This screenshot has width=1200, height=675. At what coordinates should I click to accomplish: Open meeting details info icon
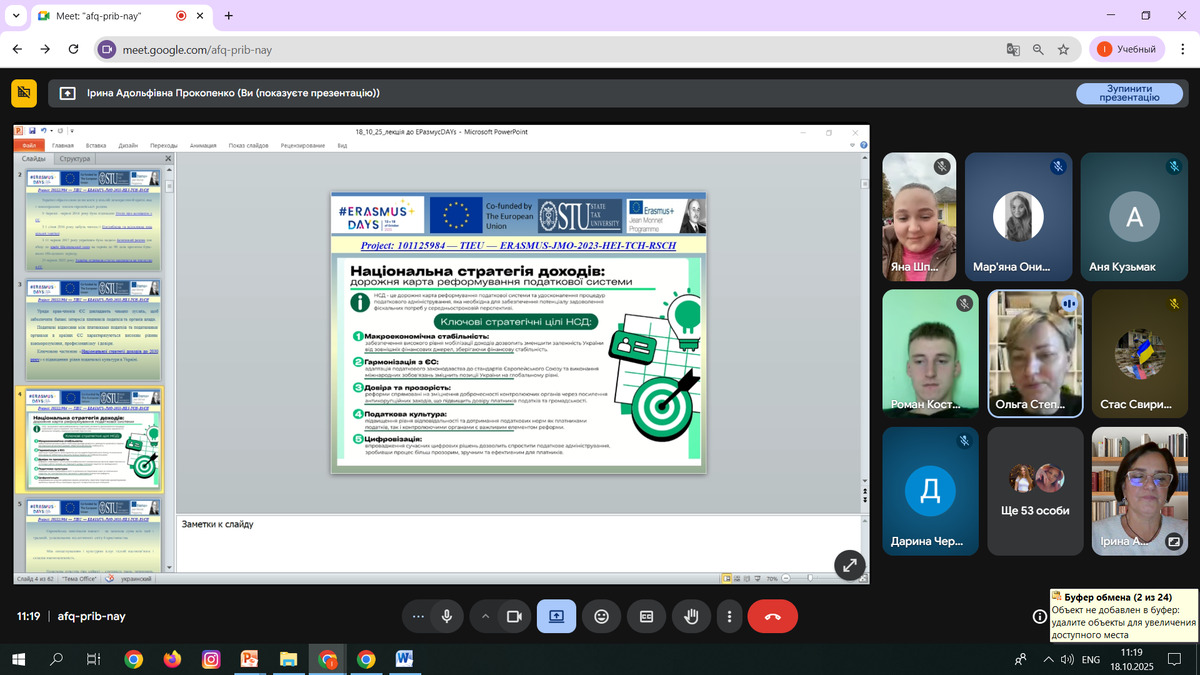(1040, 617)
